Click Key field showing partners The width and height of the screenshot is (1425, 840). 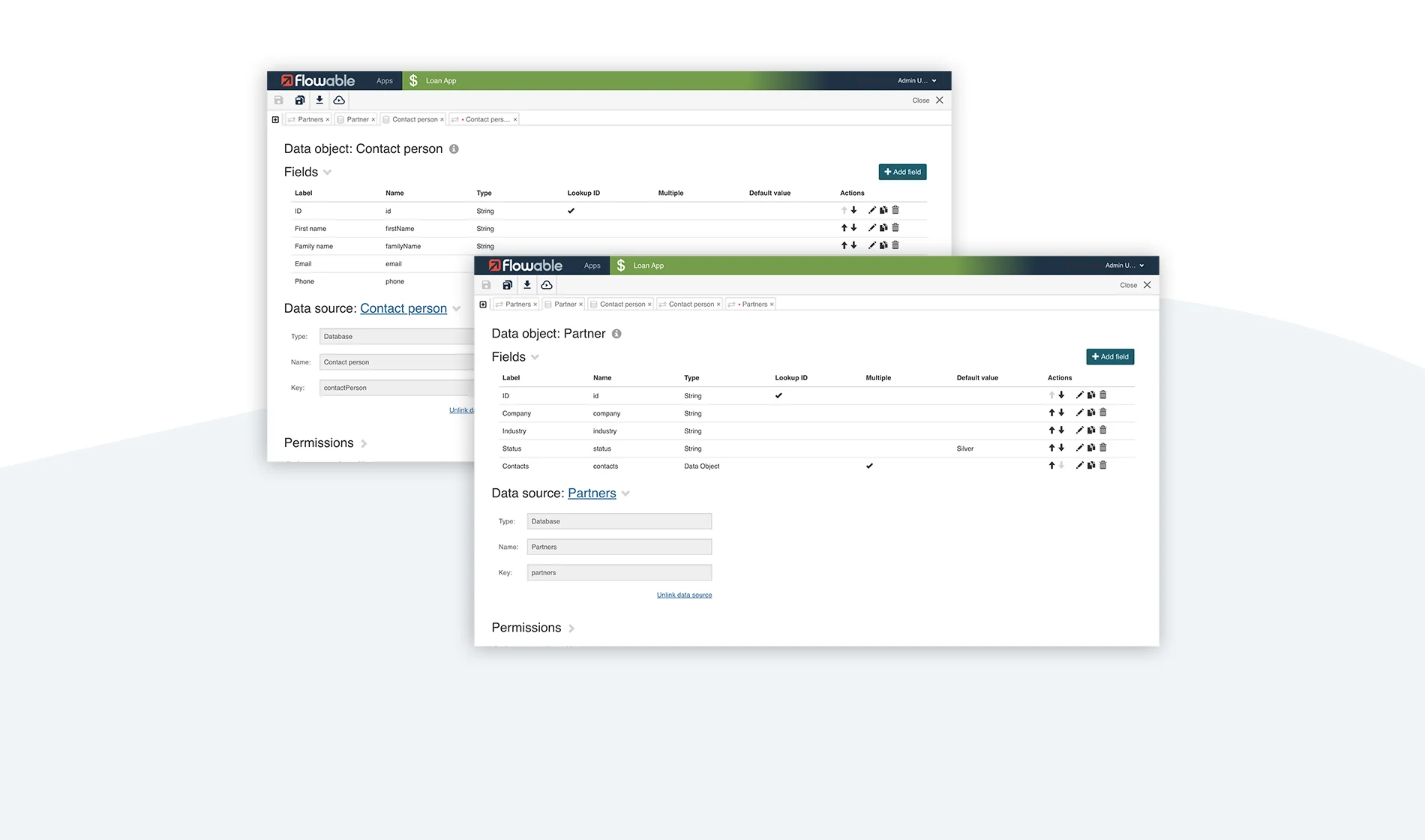[619, 572]
